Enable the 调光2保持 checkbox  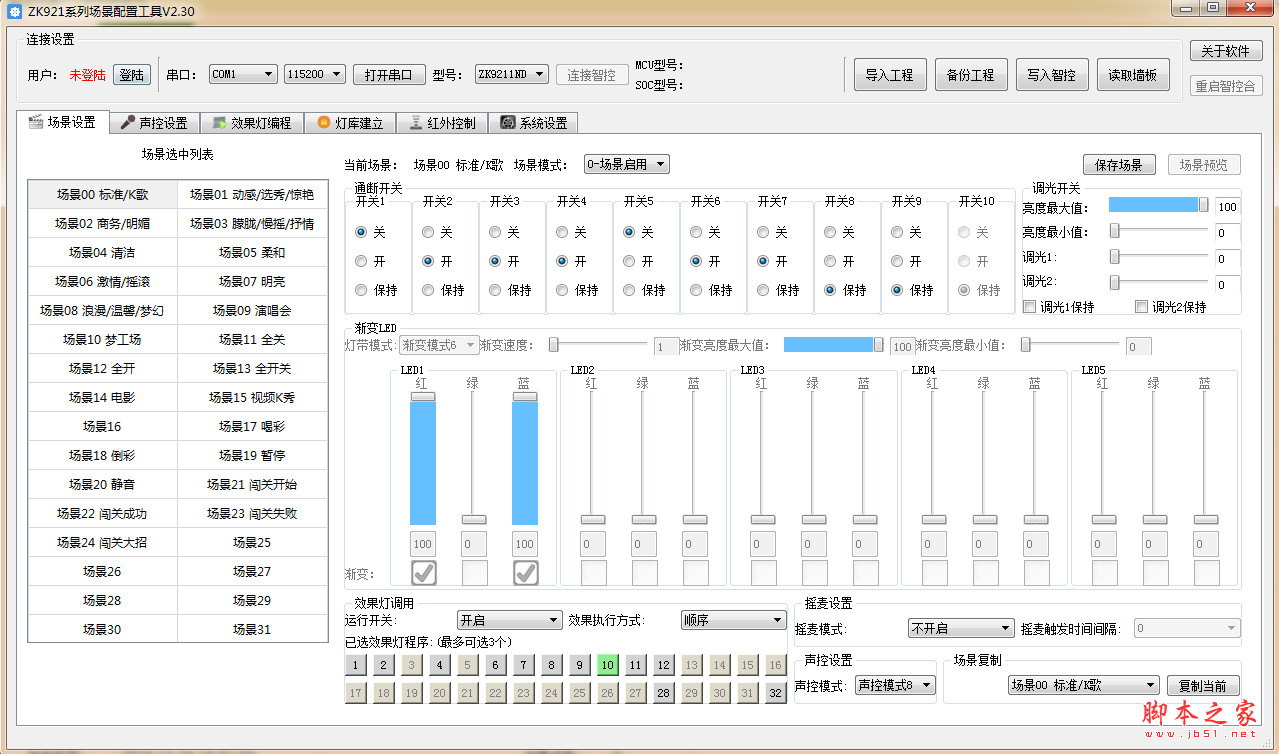(1142, 307)
